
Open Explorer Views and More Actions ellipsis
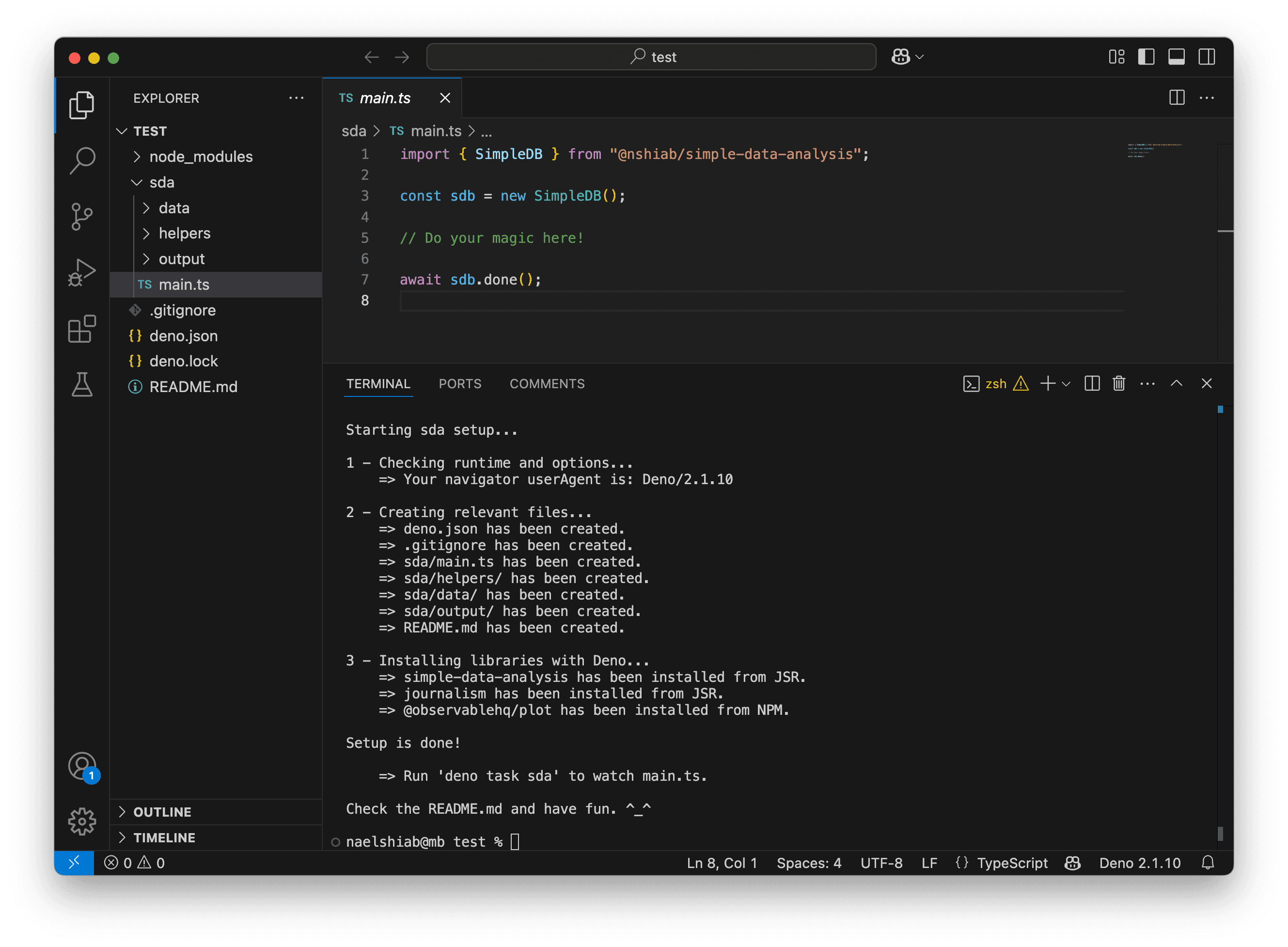[297, 98]
